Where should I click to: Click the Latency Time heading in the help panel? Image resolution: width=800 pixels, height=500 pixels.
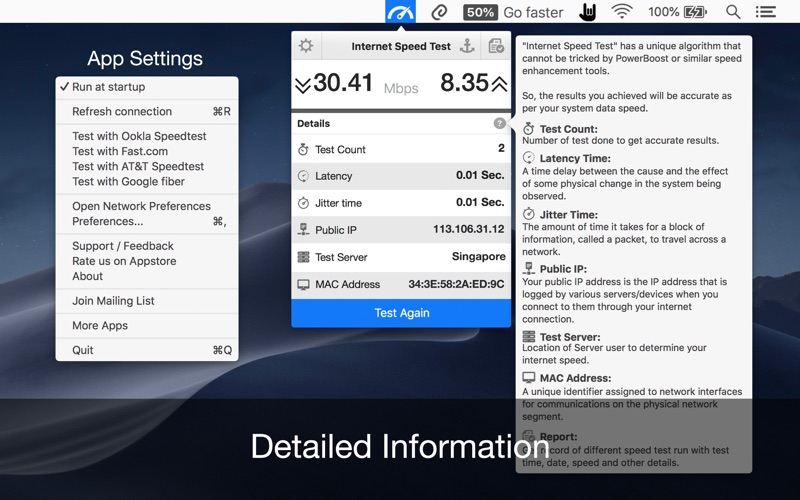click(x=575, y=158)
